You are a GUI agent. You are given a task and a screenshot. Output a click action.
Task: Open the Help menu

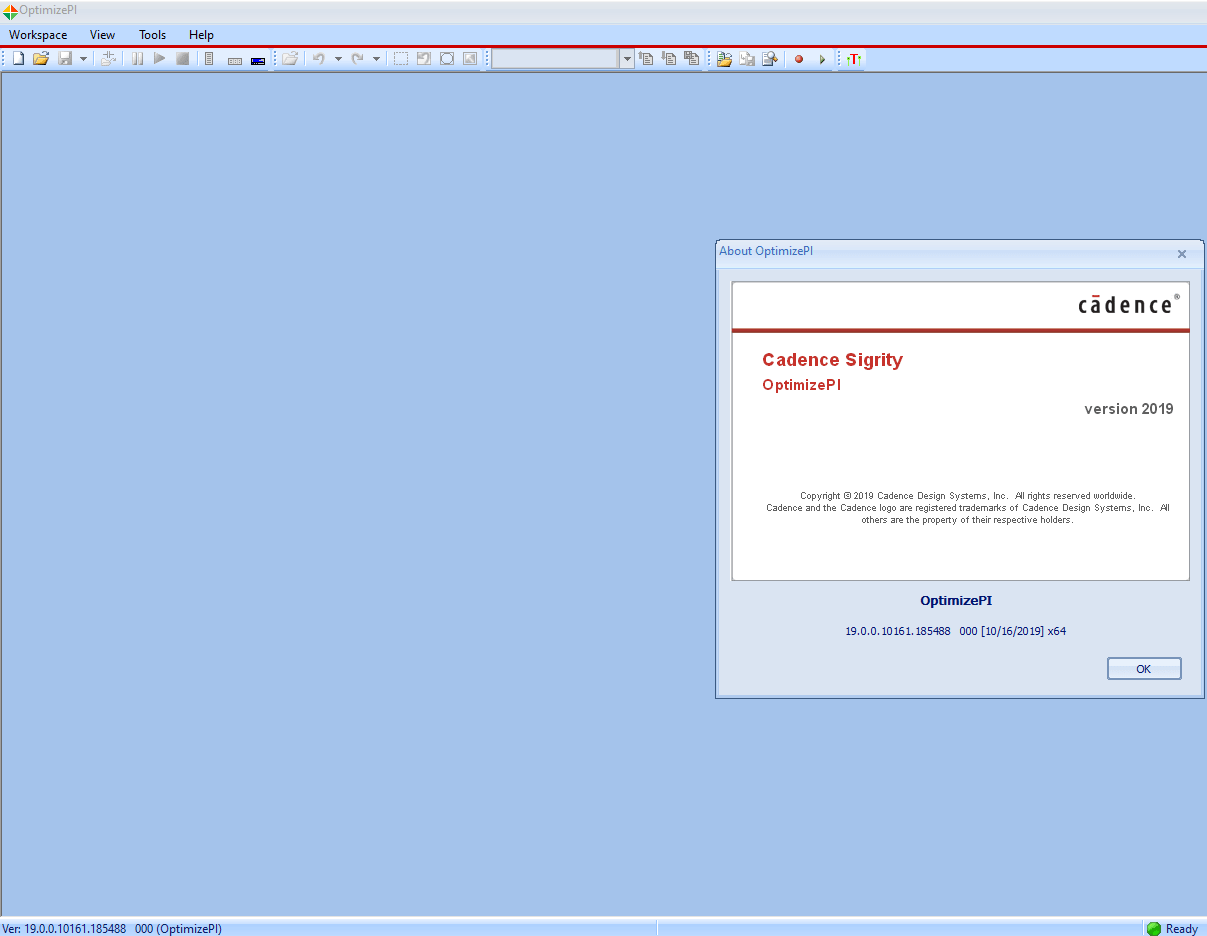pos(201,35)
